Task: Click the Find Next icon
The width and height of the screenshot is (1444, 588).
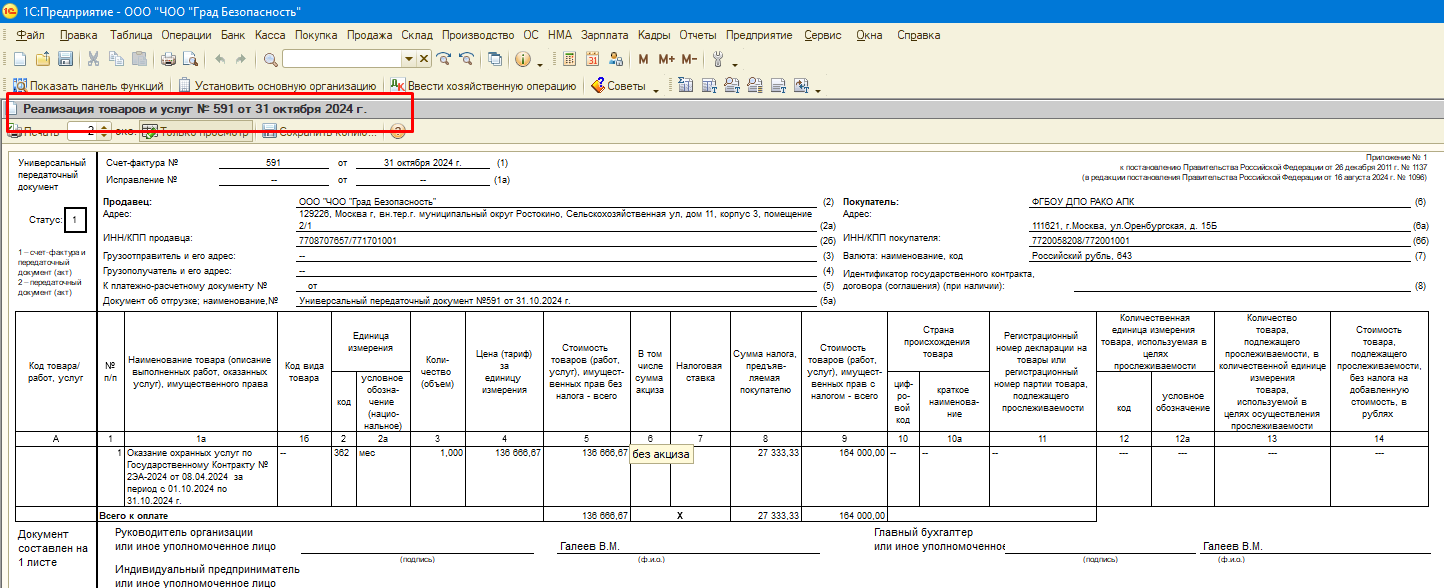Action: 443,59
